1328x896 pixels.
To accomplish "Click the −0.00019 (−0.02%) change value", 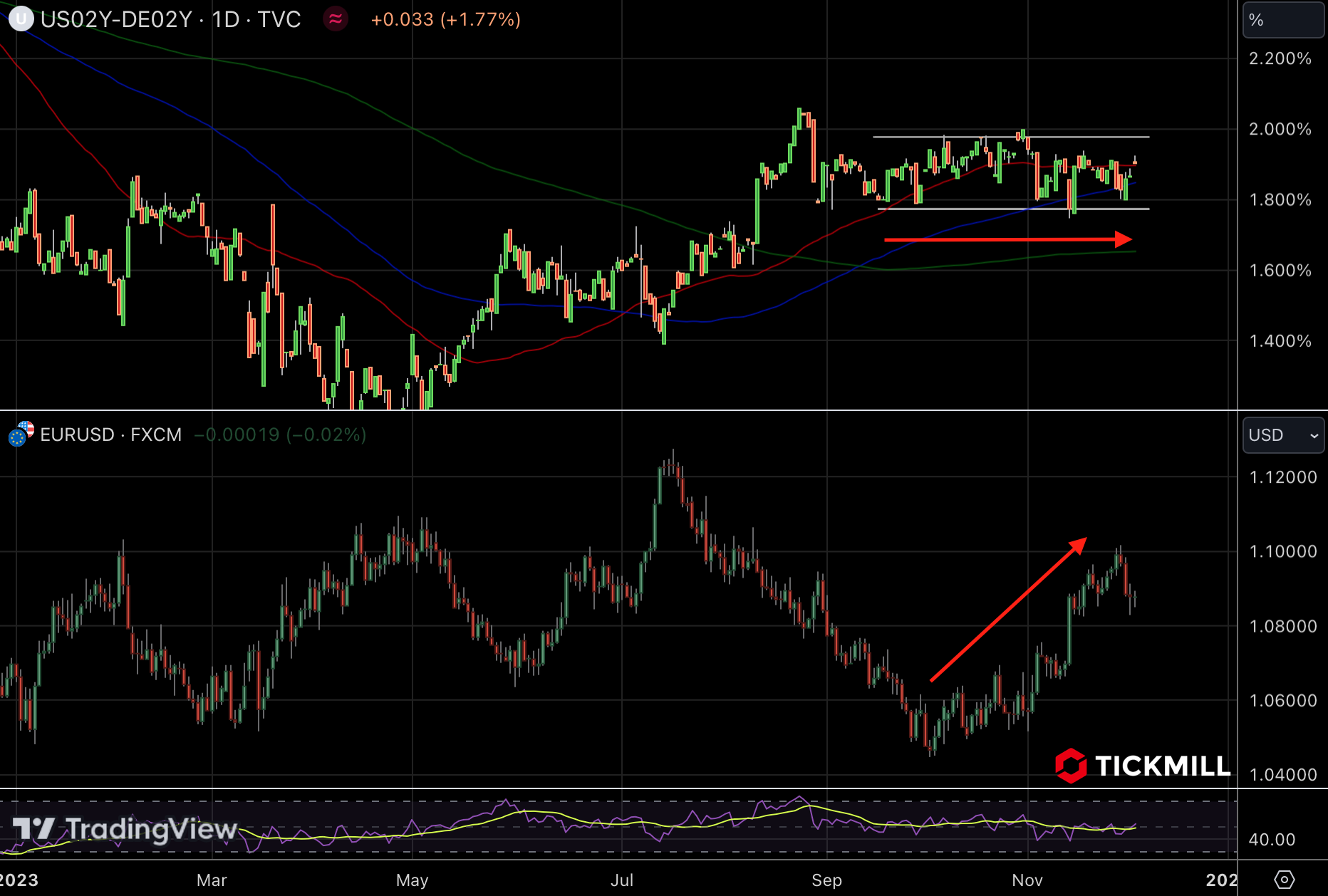I will [x=280, y=434].
